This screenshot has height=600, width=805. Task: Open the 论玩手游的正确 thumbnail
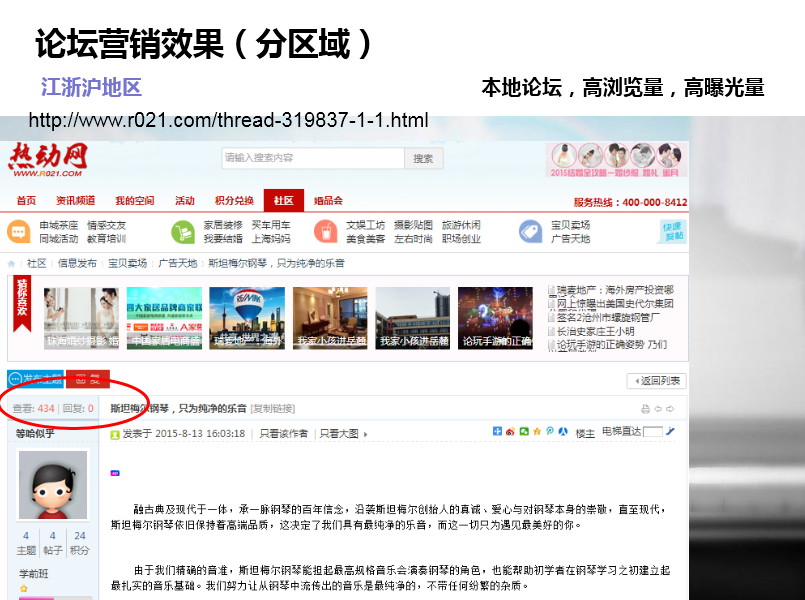coord(495,318)
